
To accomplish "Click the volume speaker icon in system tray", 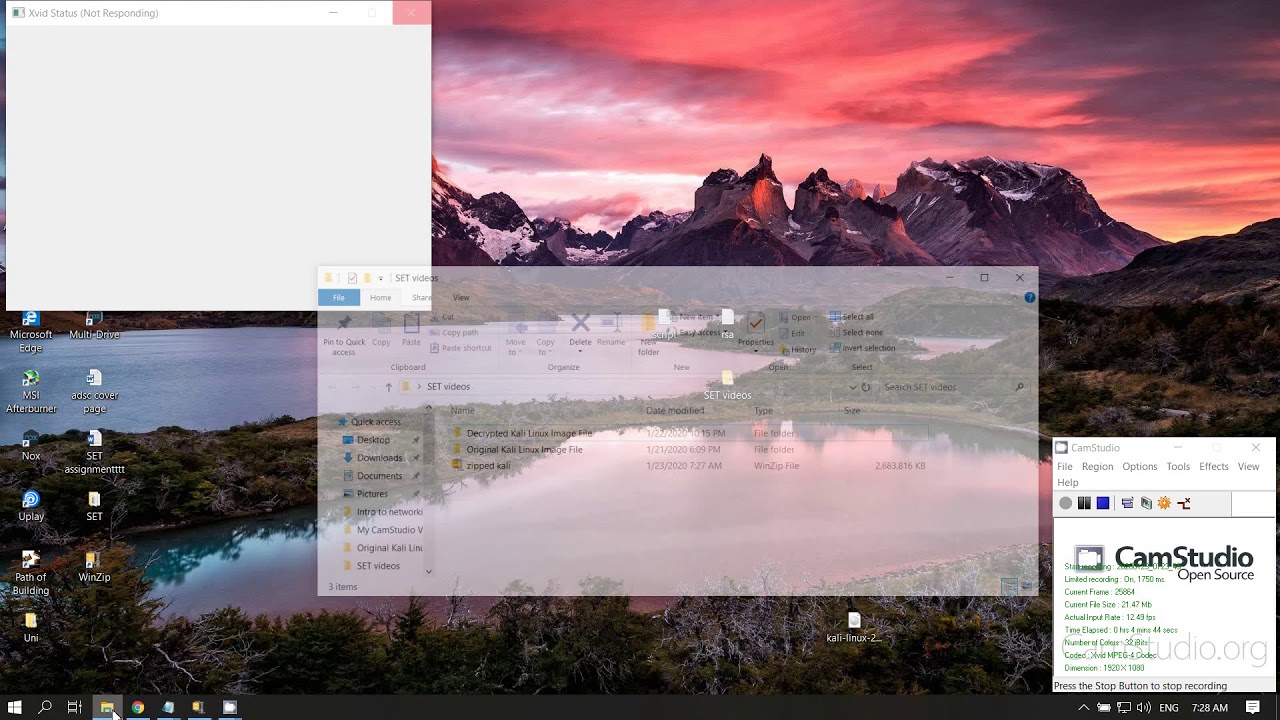I will pyautogui.click(x=1143, y=707).
